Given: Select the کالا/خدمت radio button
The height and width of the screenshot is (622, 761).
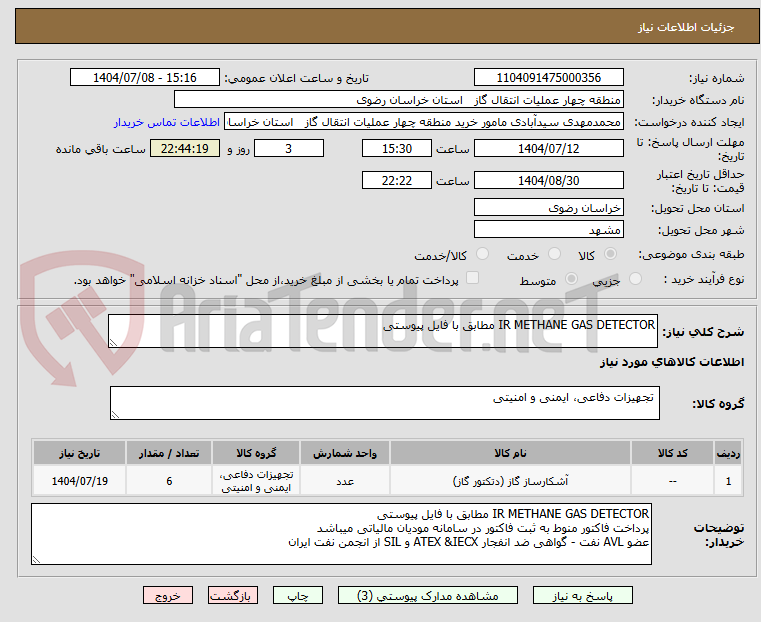Looking at the screenshot, I should (482, 253).
